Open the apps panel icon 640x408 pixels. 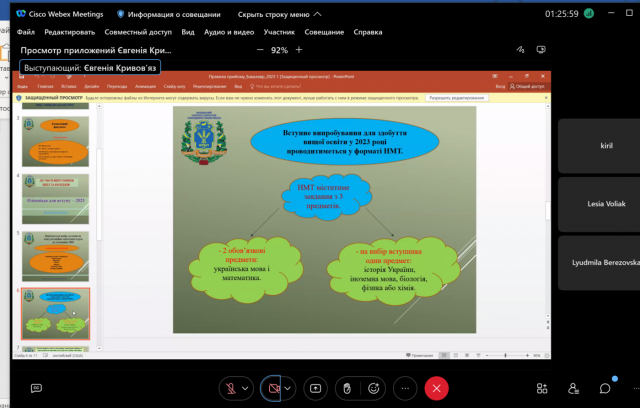click(542, 388)
